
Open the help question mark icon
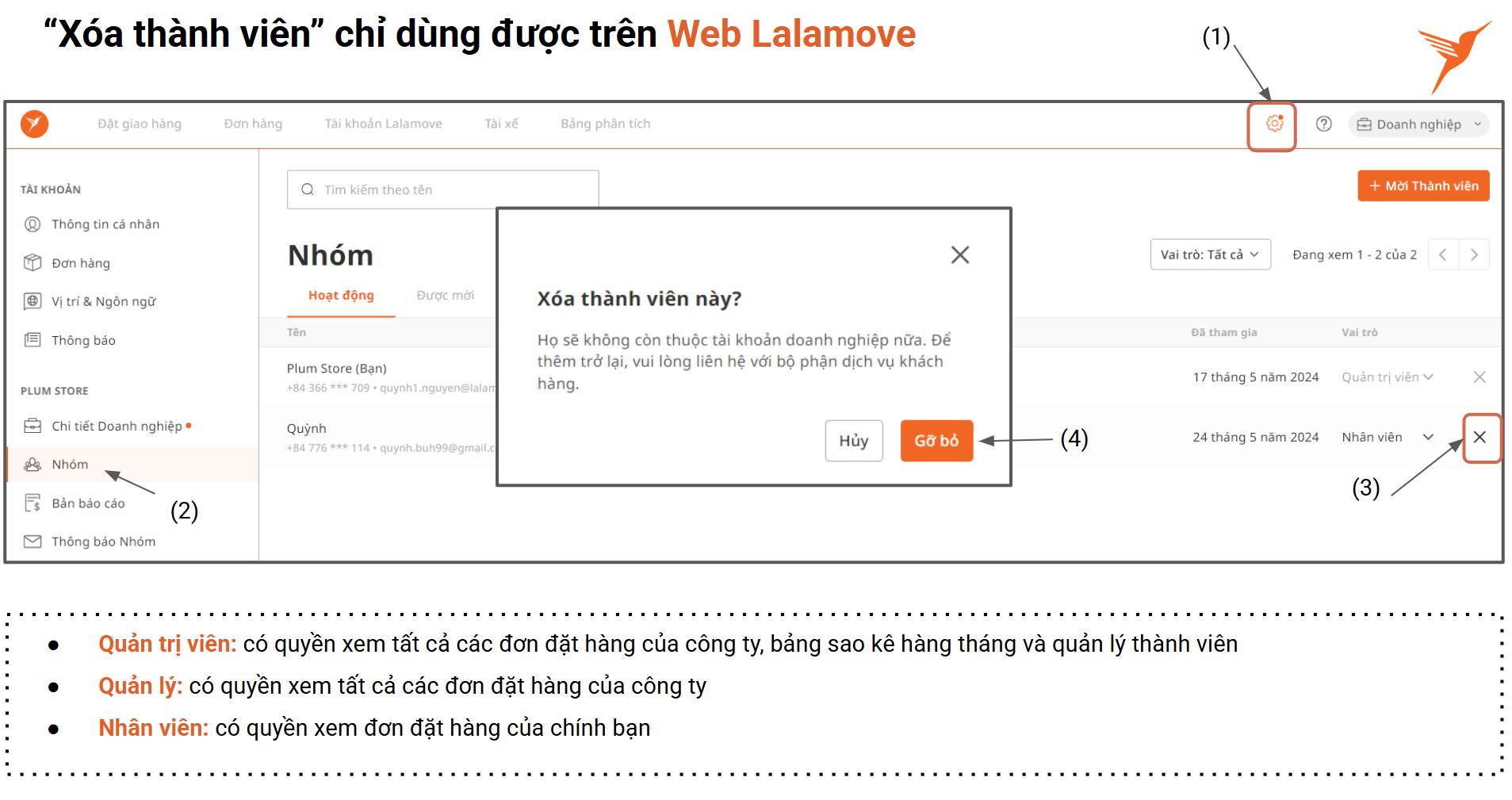(x=1323, y=124)
